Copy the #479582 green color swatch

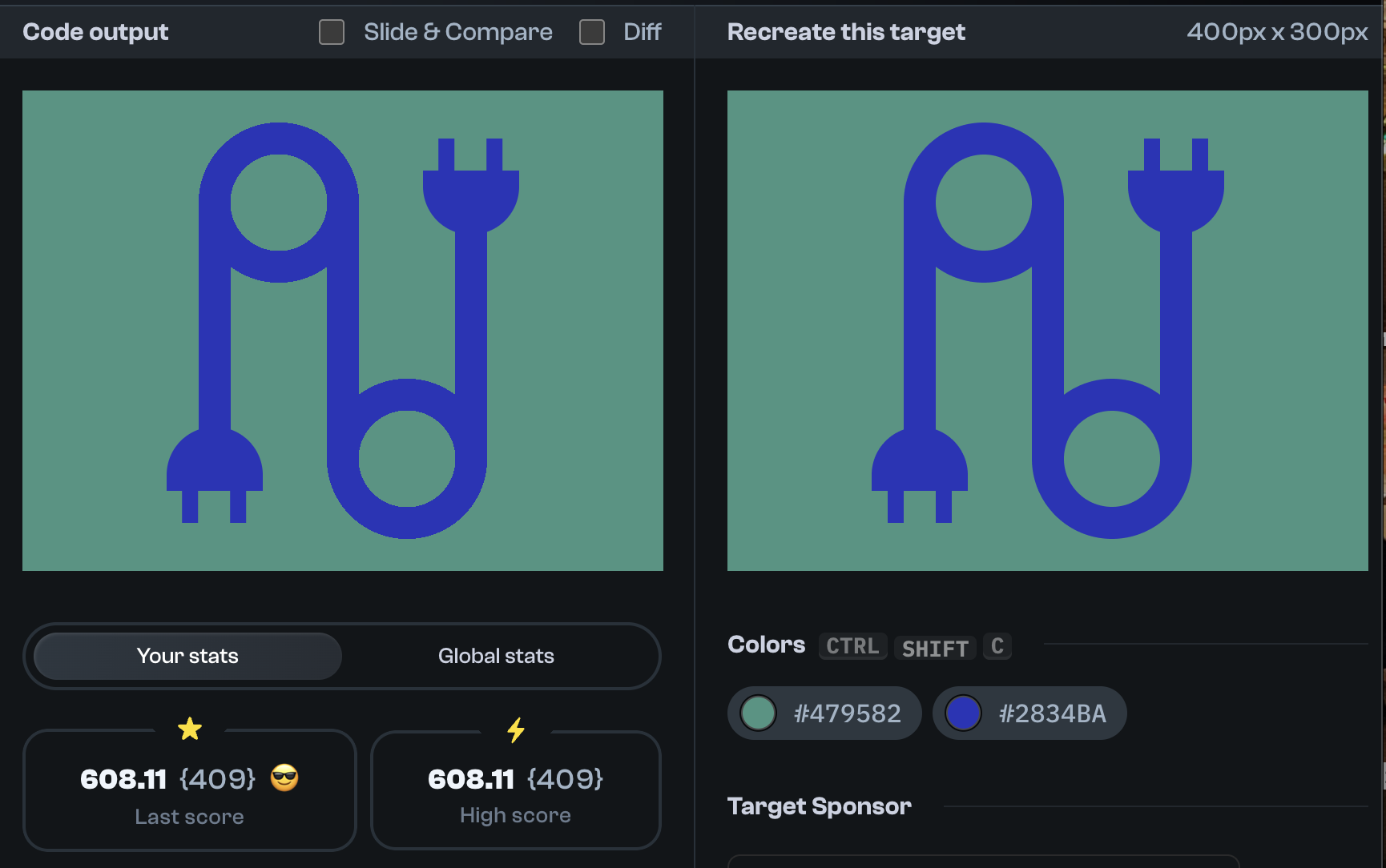(824, 713)
